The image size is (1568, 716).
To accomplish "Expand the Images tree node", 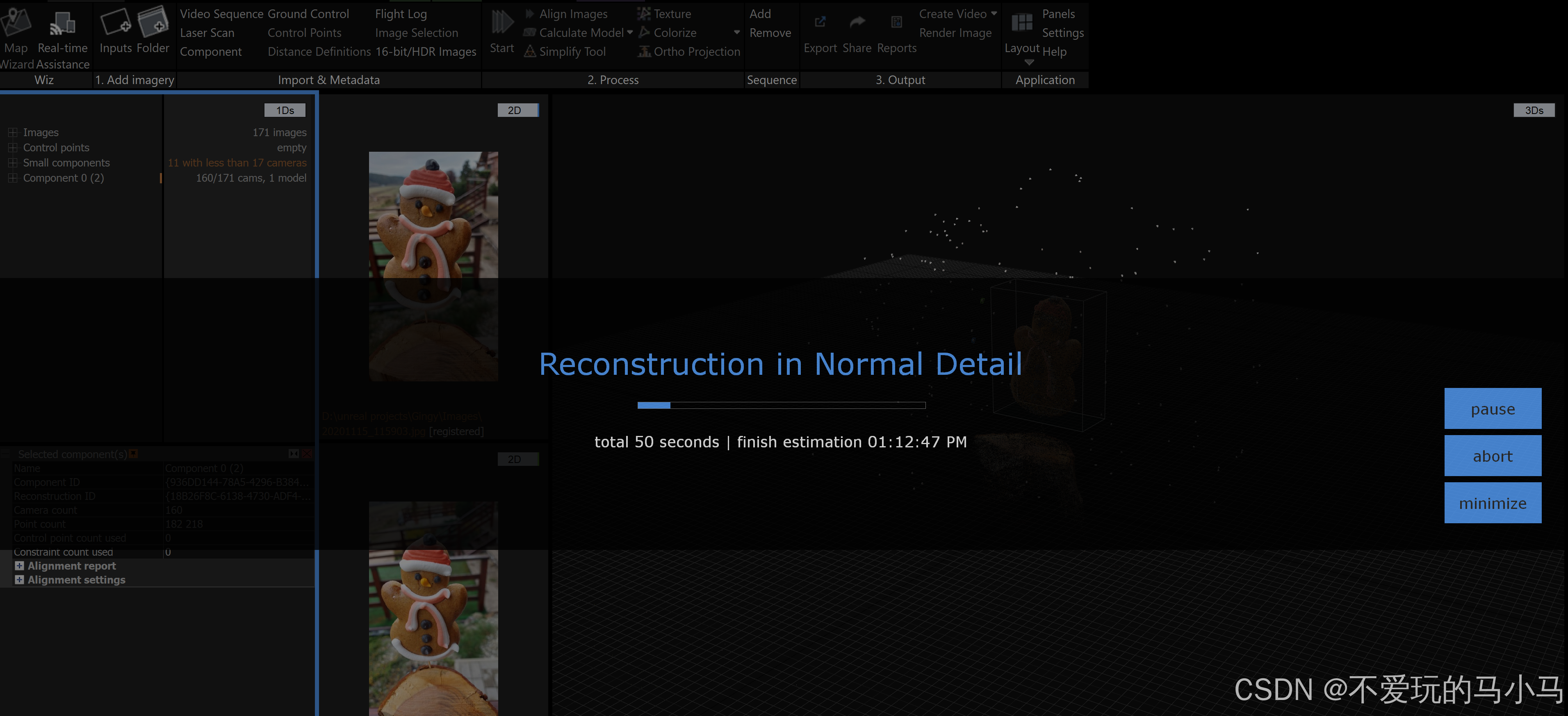I will click(x=12, y=132).
